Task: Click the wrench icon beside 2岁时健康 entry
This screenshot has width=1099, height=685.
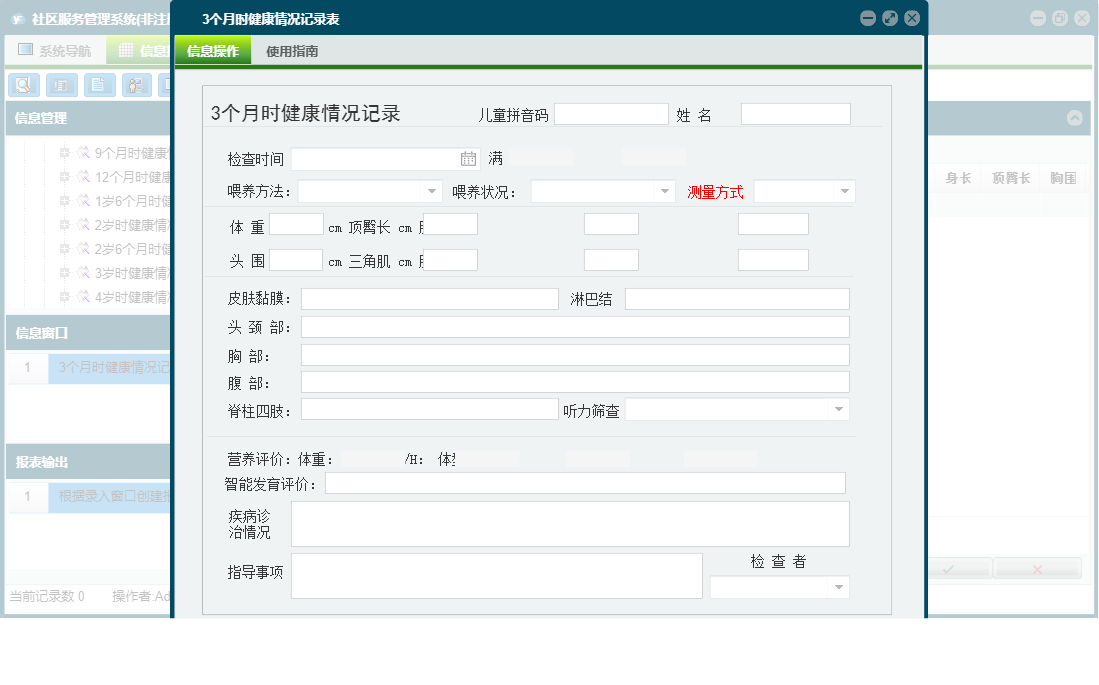Action: [84, 225]
